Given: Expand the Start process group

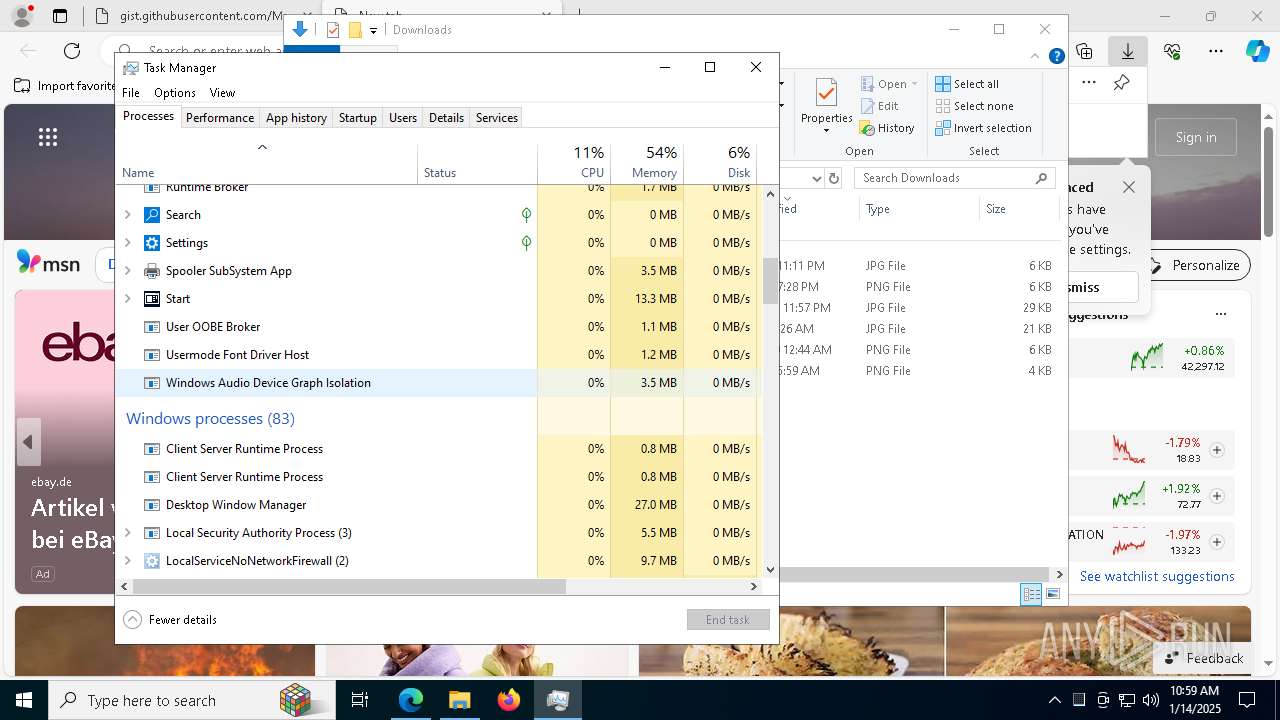Looking at the screenshot, I should point(127,299).
